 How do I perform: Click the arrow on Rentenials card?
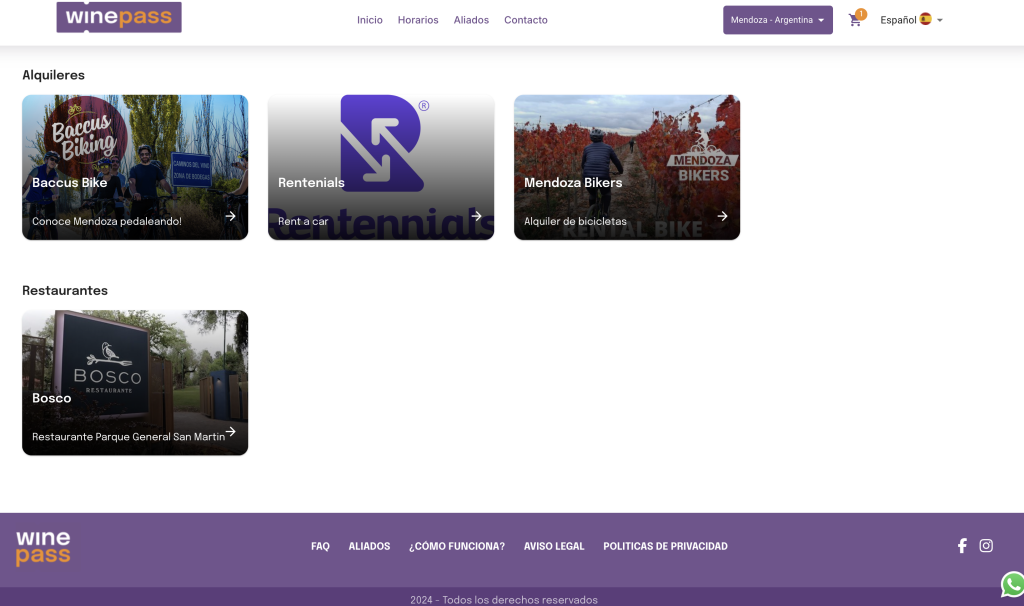click(x=476, y=216)
